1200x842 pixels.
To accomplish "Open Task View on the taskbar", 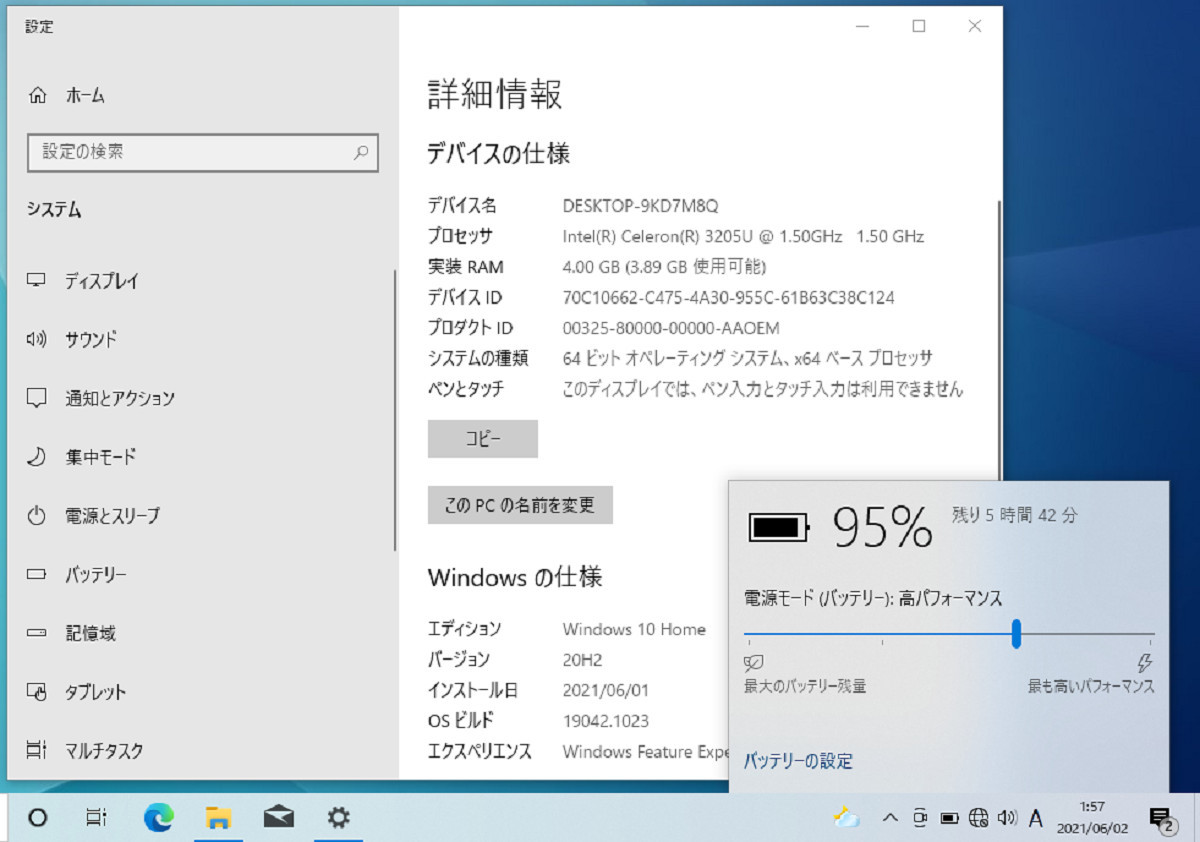I will coord(96,818).
